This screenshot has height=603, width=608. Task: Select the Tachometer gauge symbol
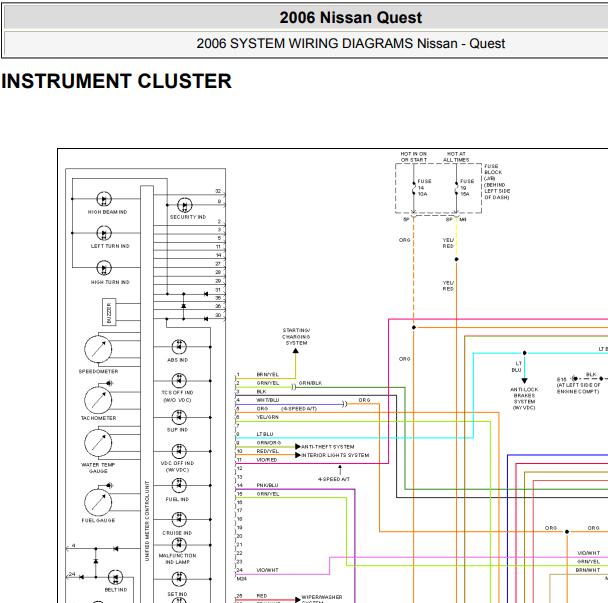[98, 399]
